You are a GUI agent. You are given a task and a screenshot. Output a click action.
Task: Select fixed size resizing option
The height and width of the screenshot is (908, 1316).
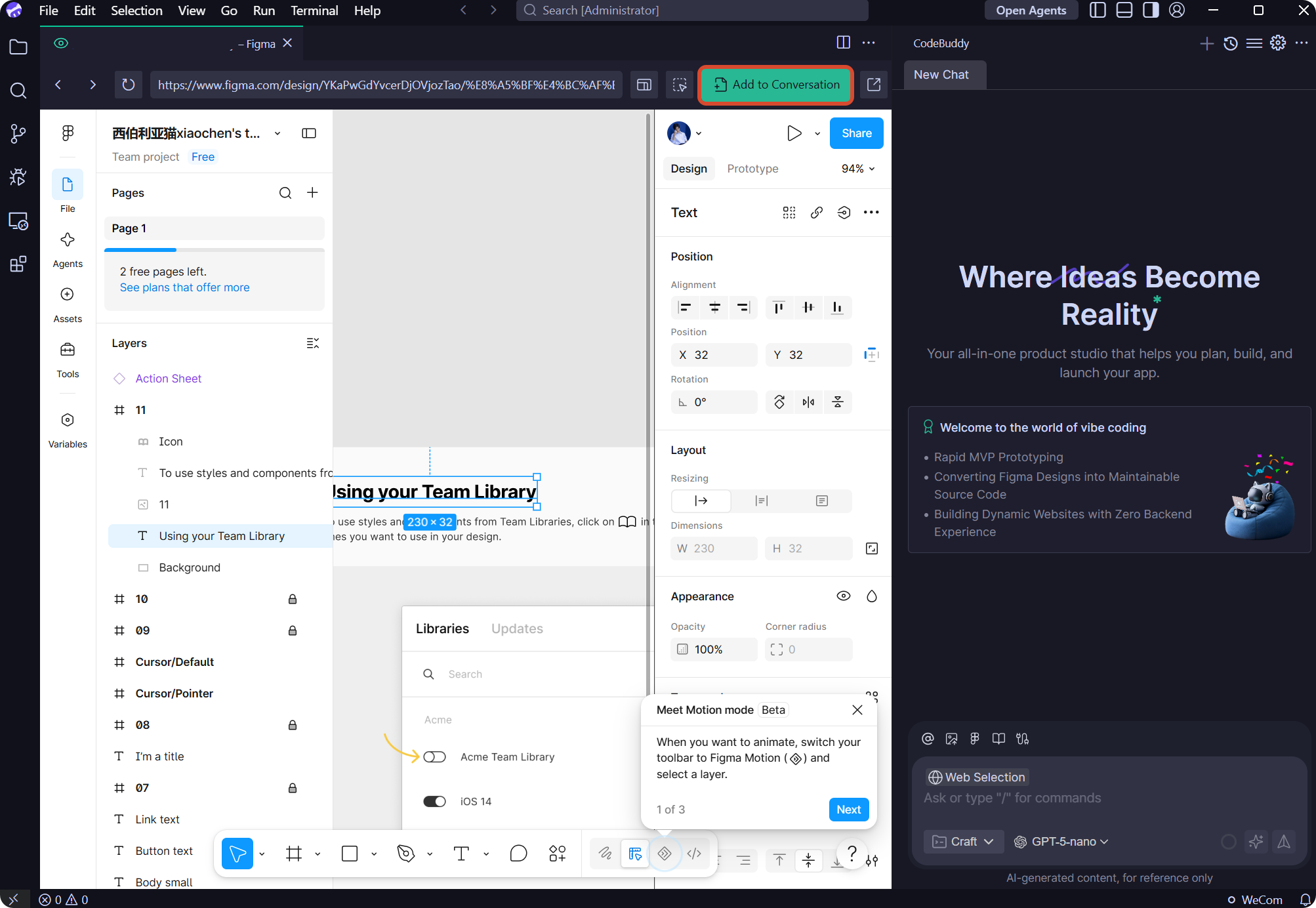(x=821, y=501)
